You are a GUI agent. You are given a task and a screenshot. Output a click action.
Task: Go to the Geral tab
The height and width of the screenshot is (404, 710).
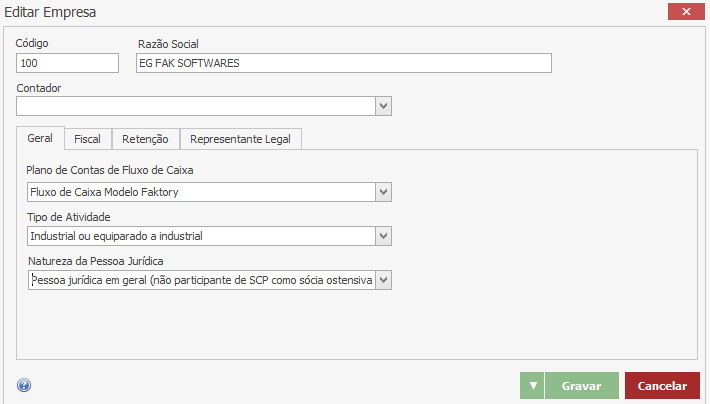(x=41, y=139)
